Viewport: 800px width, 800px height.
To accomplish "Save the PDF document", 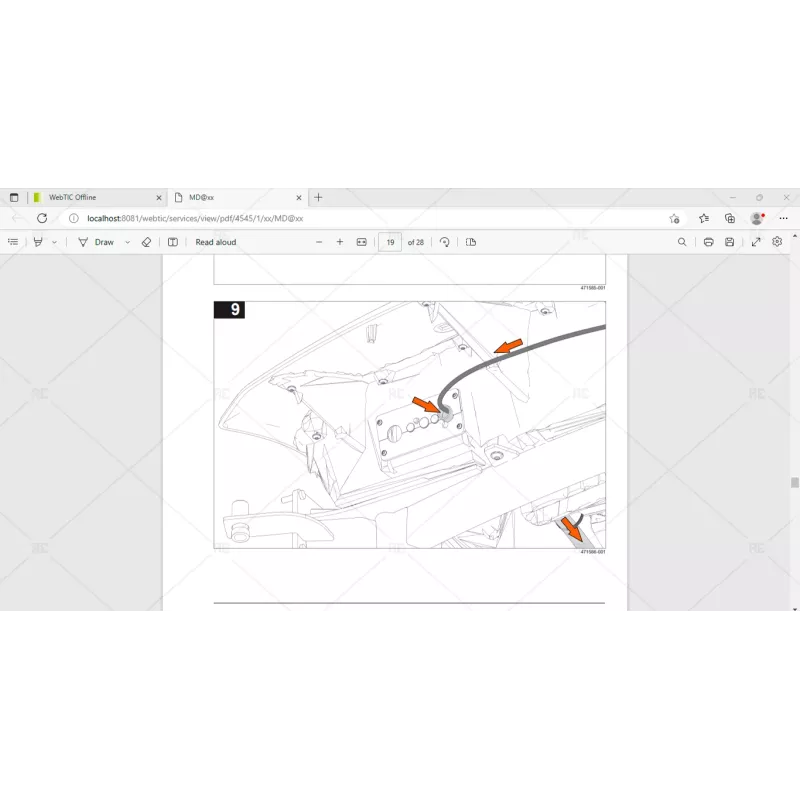I will coord(730,242).
